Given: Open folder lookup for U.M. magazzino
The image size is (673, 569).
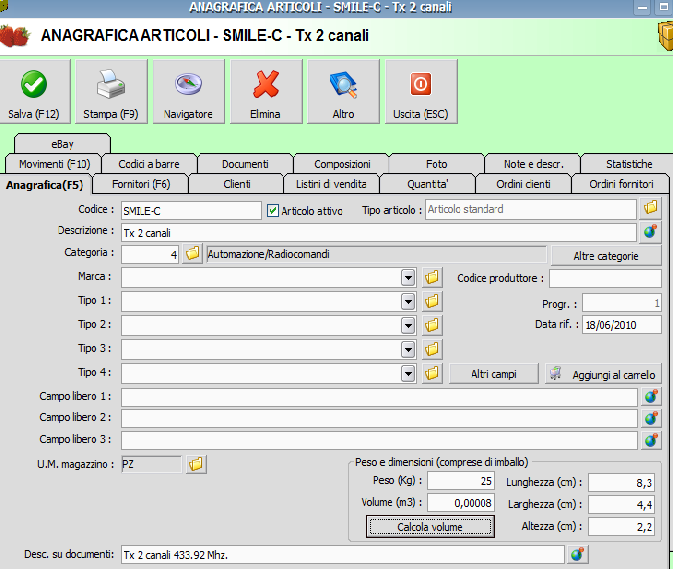Looking at the screenshot, I should click(x=196, y=464).
